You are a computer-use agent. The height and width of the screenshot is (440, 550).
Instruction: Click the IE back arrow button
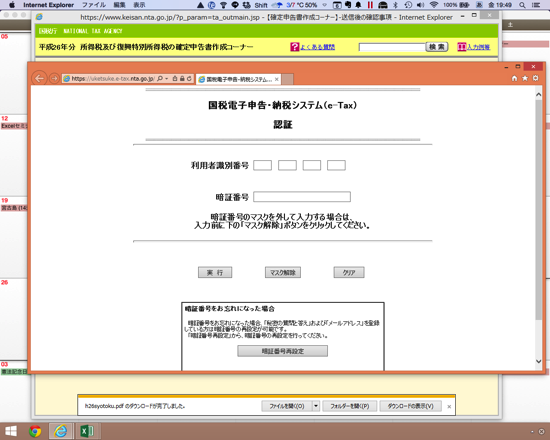point(39,78)
